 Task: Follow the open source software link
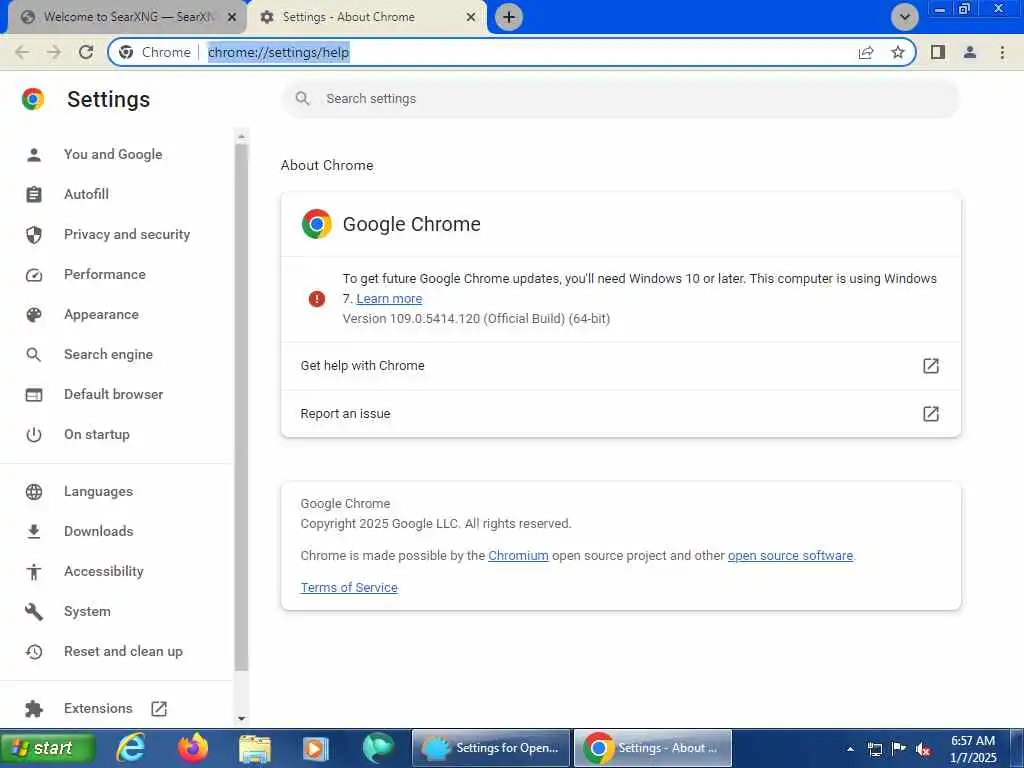(790, 556)
